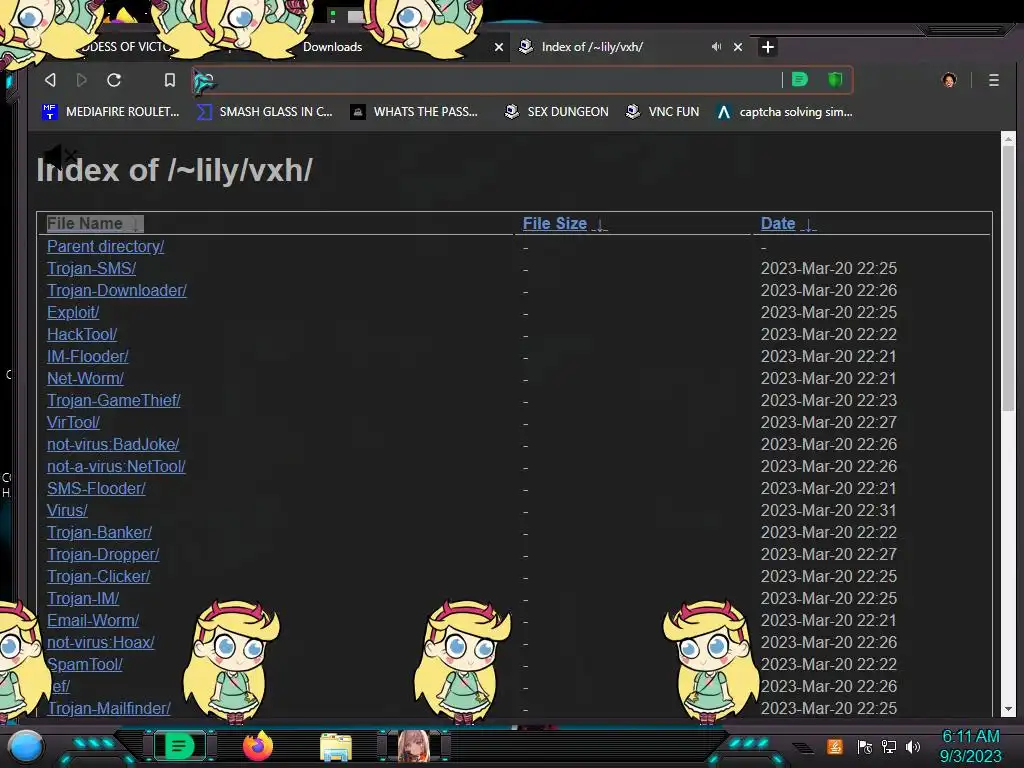Open the browser hamburger menu
The image size is (1024, 768).
(994, 80)
